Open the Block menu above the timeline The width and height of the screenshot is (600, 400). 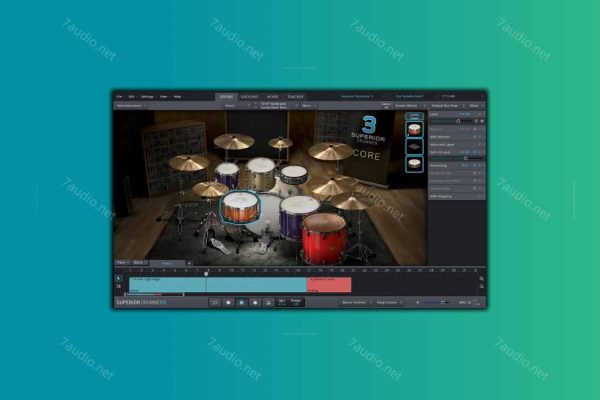[x=139, y=263]
